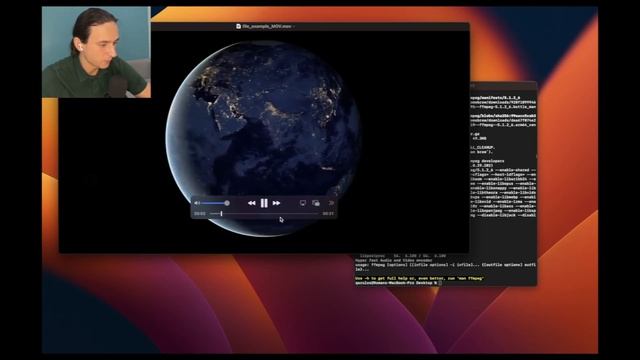
Task: Enable picture-in-picture mode icon
Action: pos(316,203)
